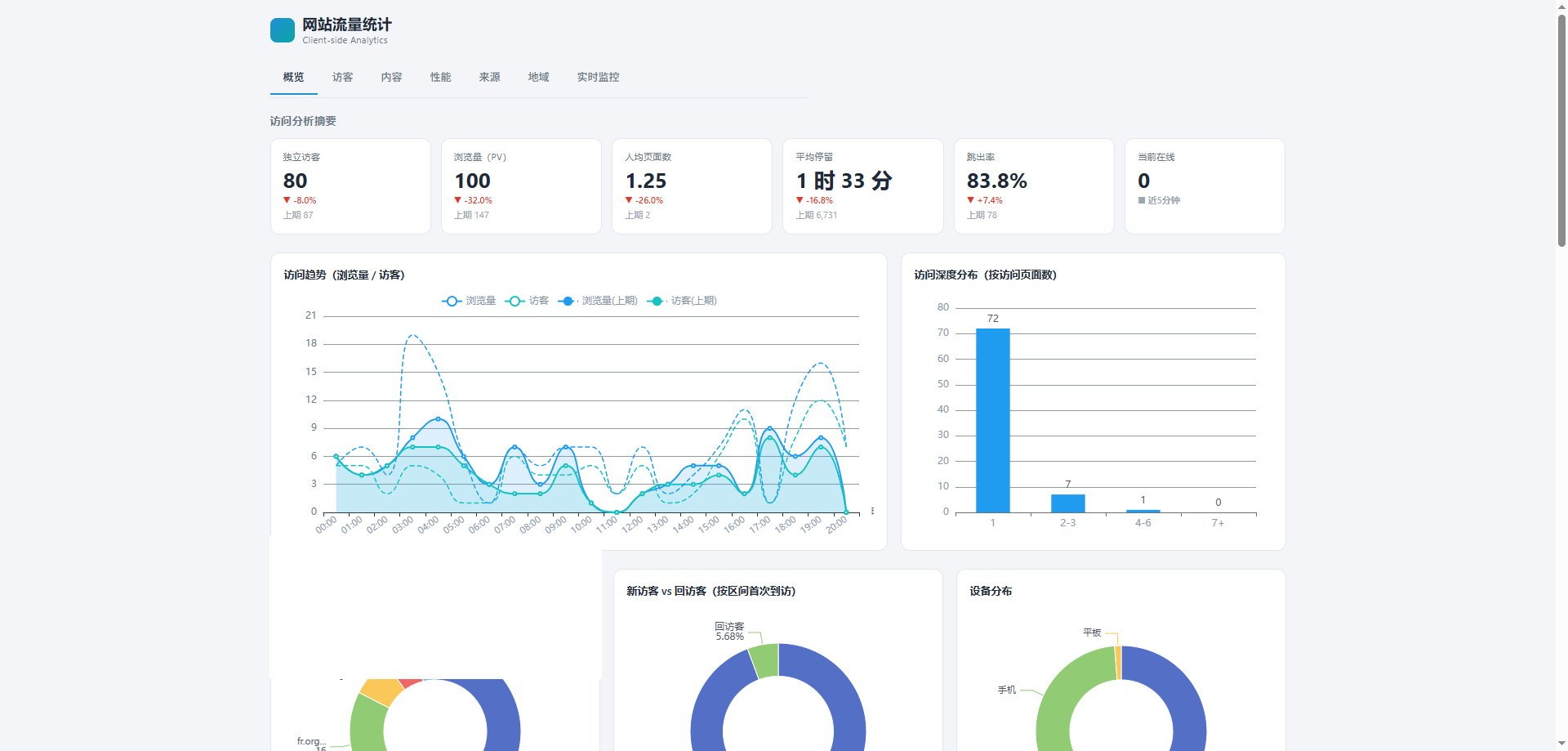This screenshot has height=751, width=1568.
Task: Click the 近5分钟 label
Action: 1159,200
